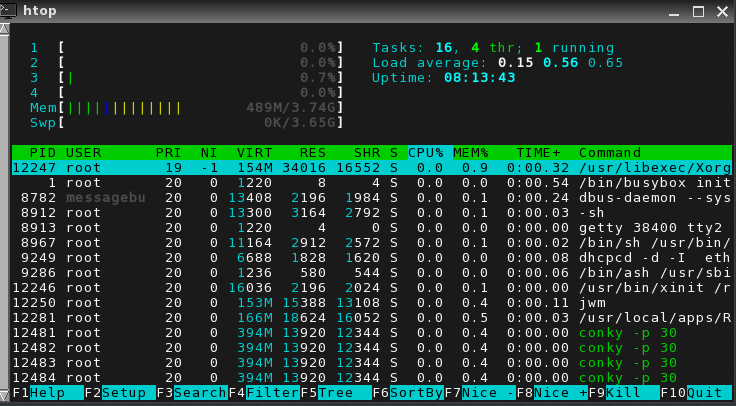Open SortBy in the function bar
The height and width of the screenshot is (406, 736).
[x=417, y=392]
